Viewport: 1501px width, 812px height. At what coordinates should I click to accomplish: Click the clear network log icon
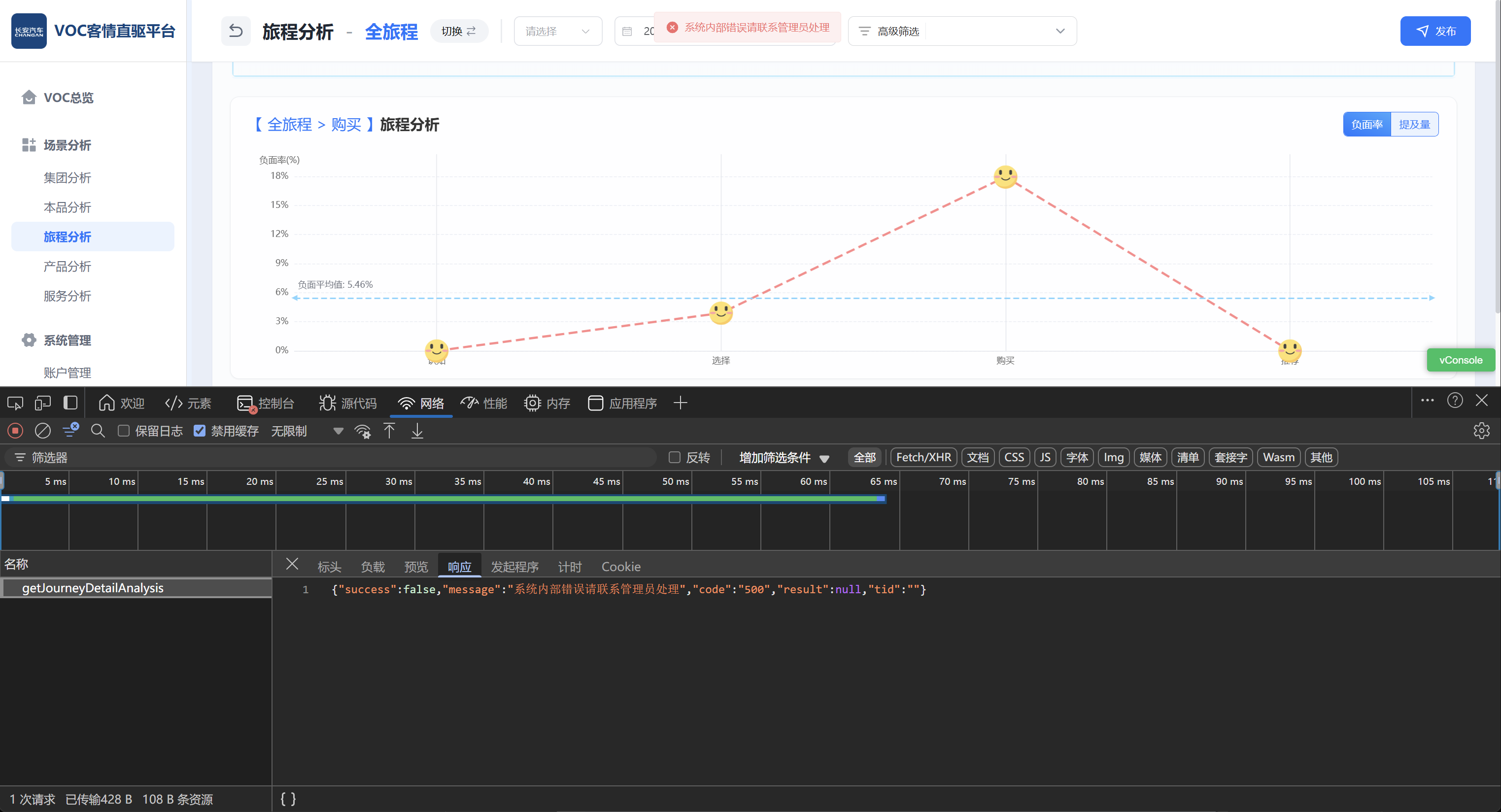click(42, 431)
